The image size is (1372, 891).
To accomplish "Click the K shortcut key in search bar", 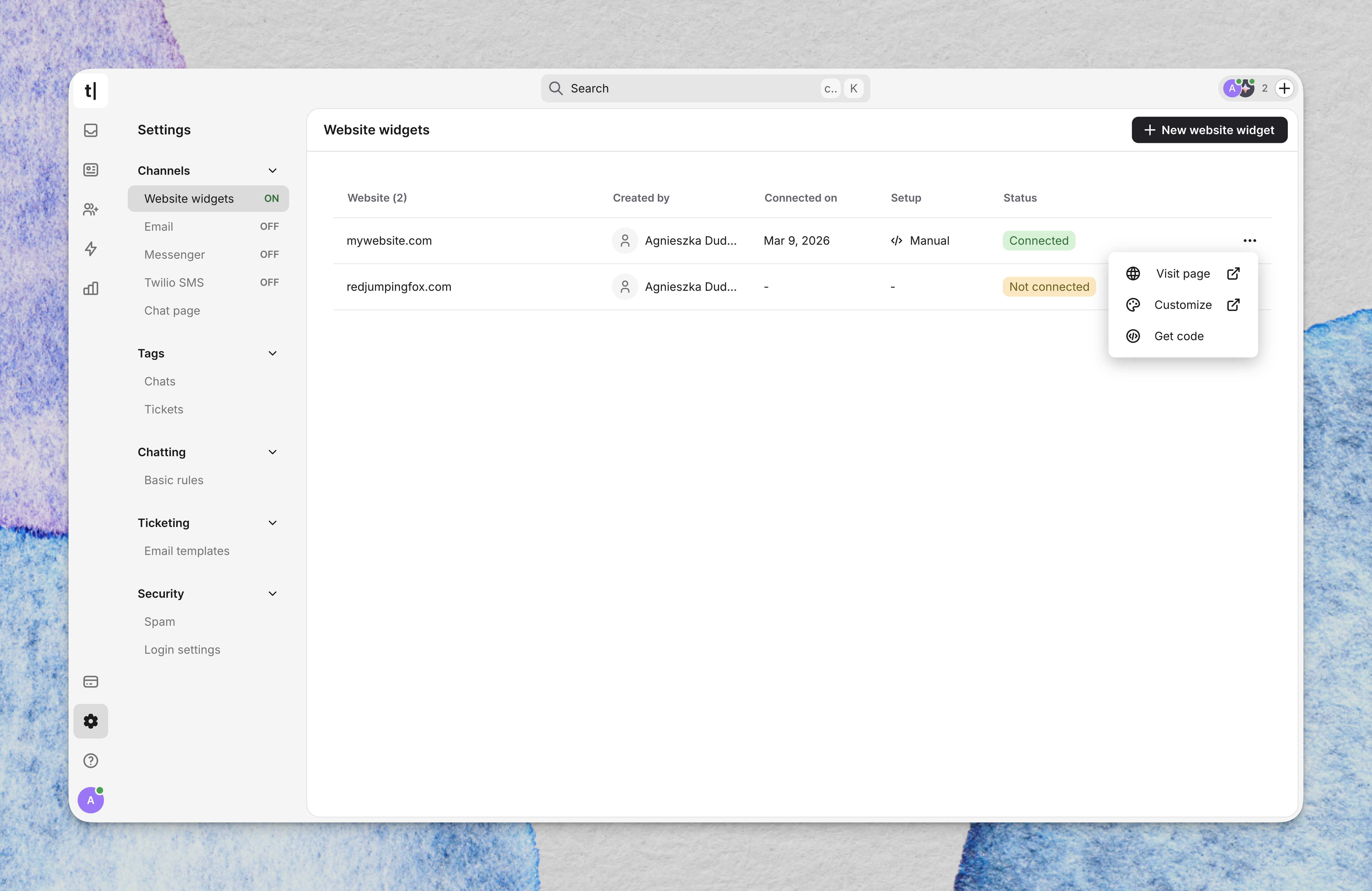I will tap(854, 88).
